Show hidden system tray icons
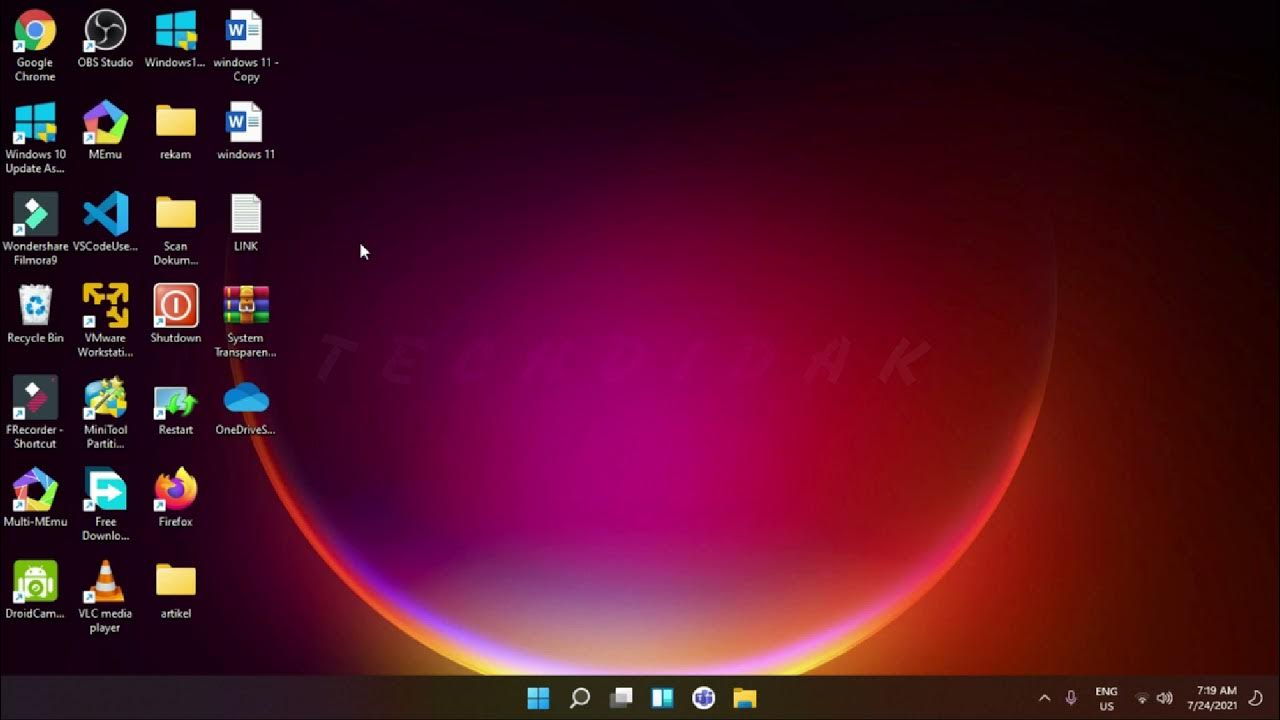This screenshot has width=1280, height=720. (x=1044, y=698)
